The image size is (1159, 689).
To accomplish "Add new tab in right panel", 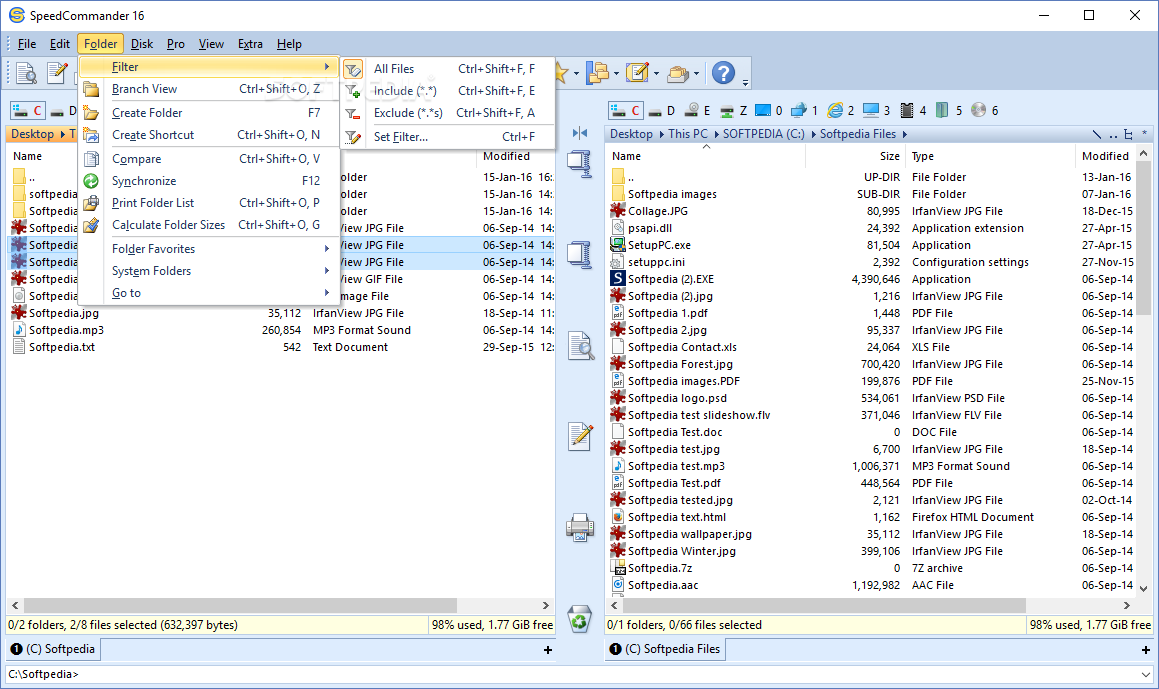I will tap(1146, 650).
